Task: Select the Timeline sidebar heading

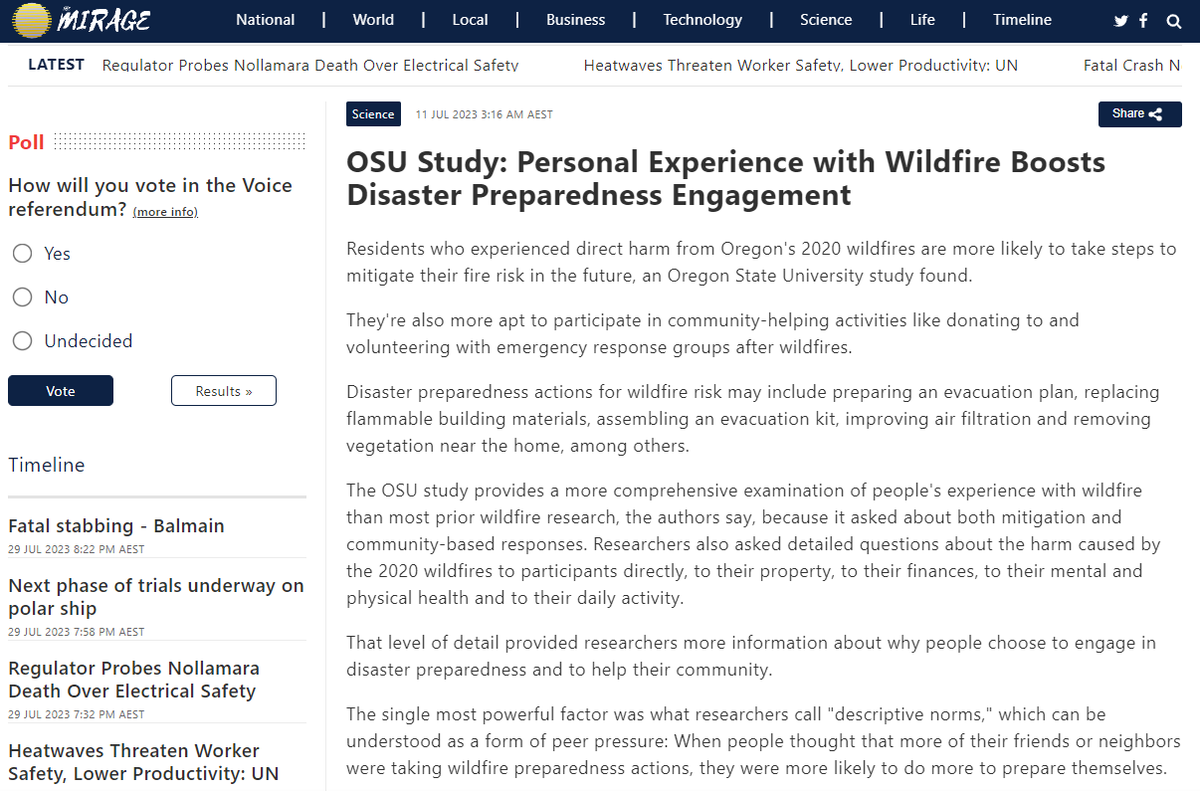Action: [x=46, y=465]
